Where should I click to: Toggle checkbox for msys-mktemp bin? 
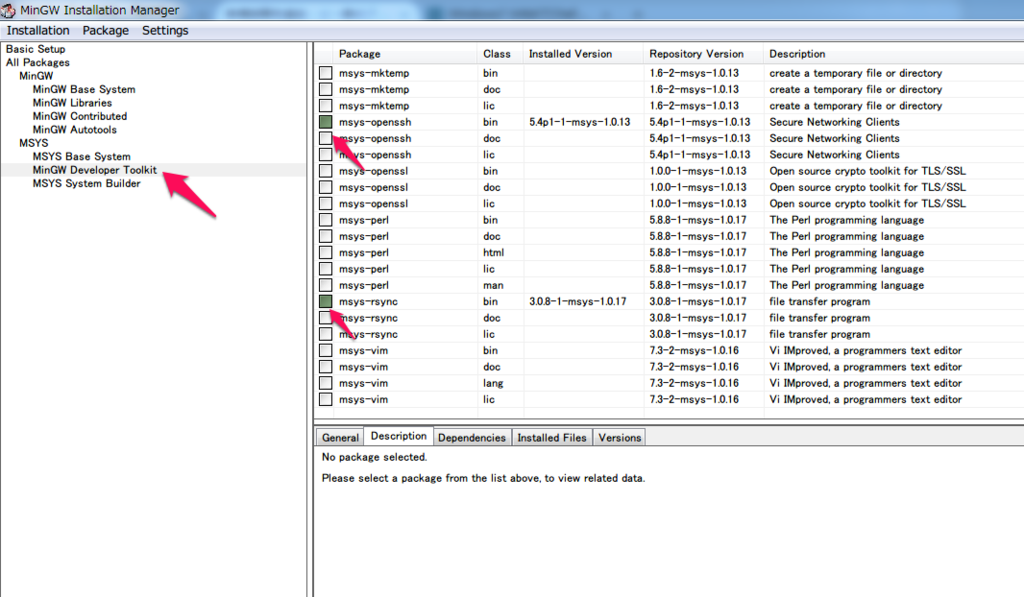(325, 73)
